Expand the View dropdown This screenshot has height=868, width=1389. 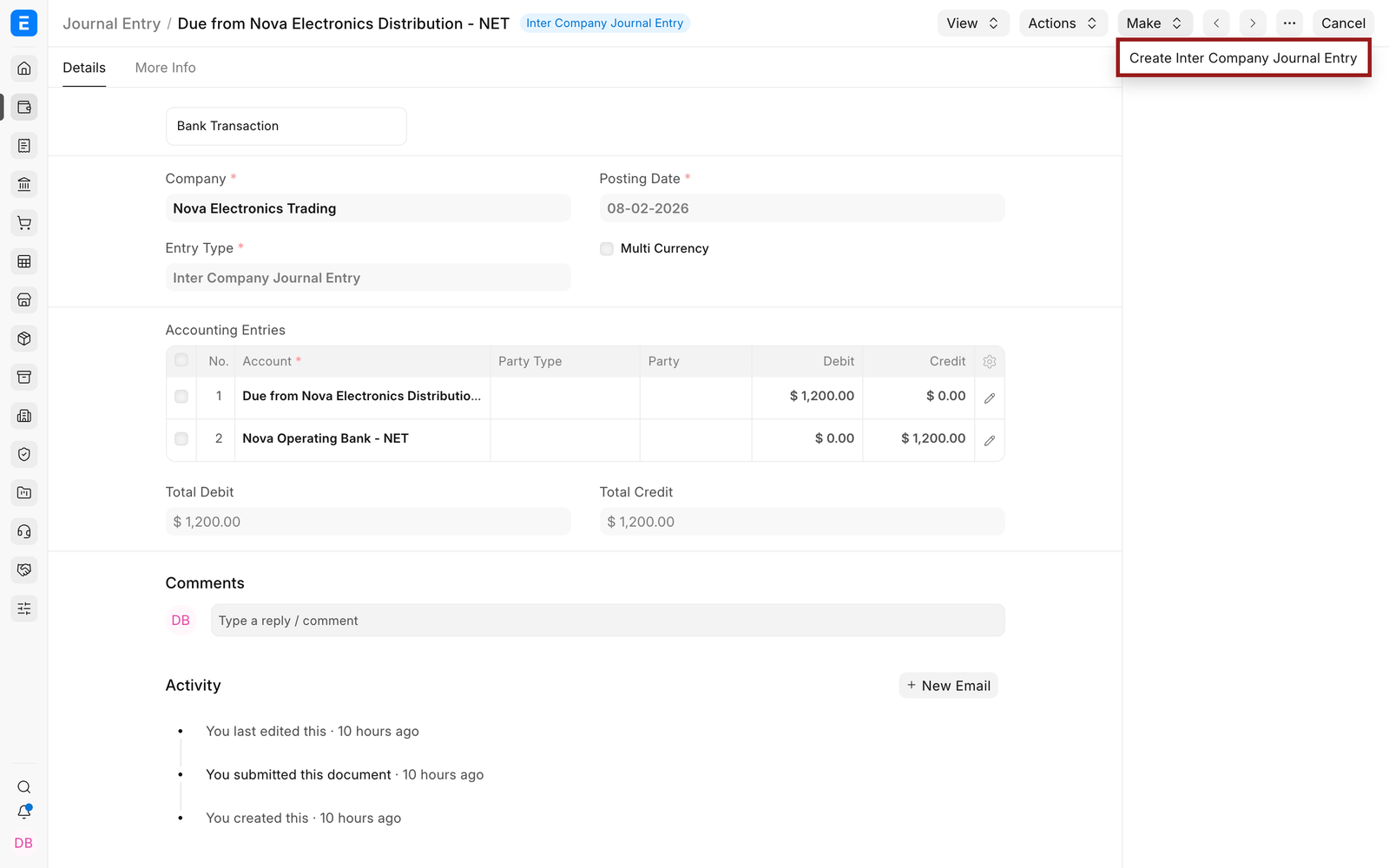pyautogui.click(x=973, y=23)
